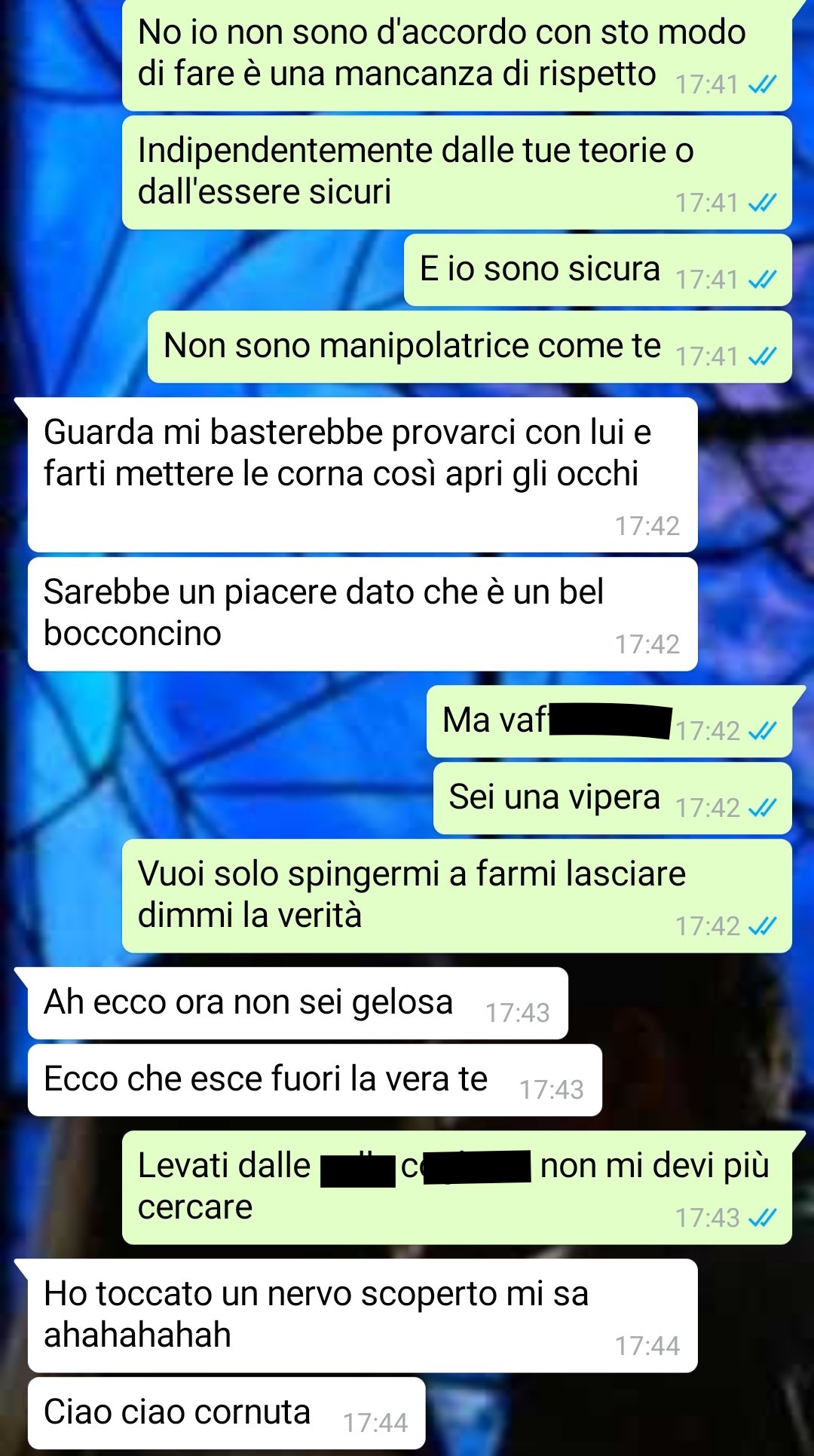Tap double check marks on 'Sei una vipera'
This screenshot has height=1456, width=814.
(x=762, y=808)
